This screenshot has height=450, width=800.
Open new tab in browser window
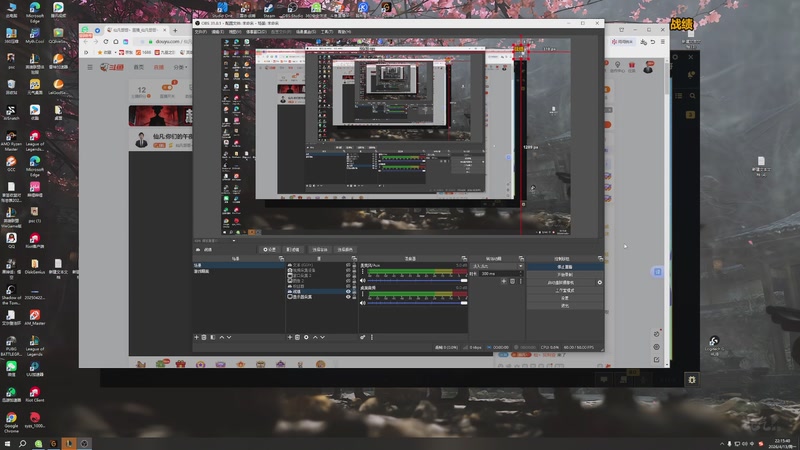point(175,30)
